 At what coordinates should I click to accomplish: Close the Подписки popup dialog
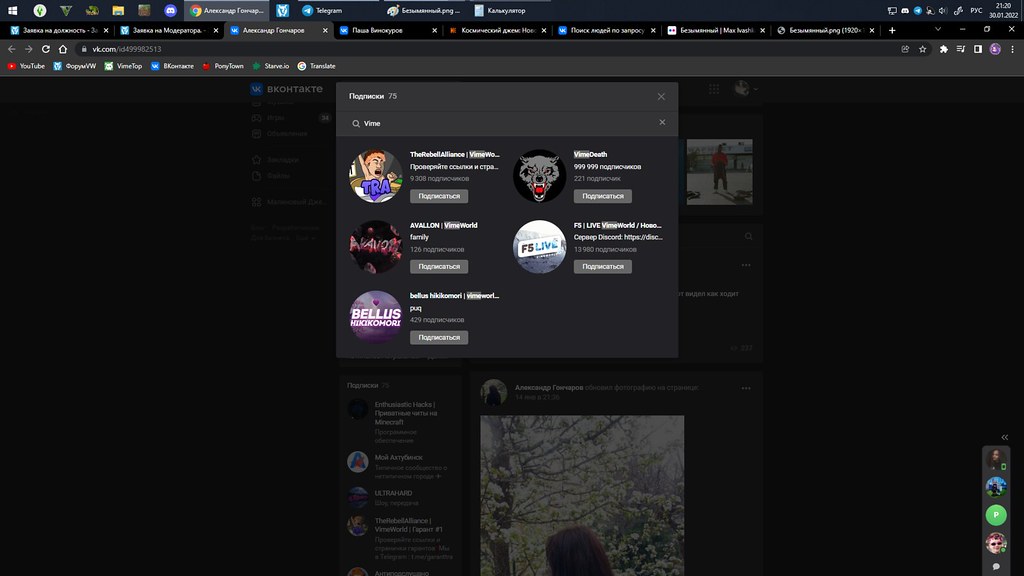[661, 97]
